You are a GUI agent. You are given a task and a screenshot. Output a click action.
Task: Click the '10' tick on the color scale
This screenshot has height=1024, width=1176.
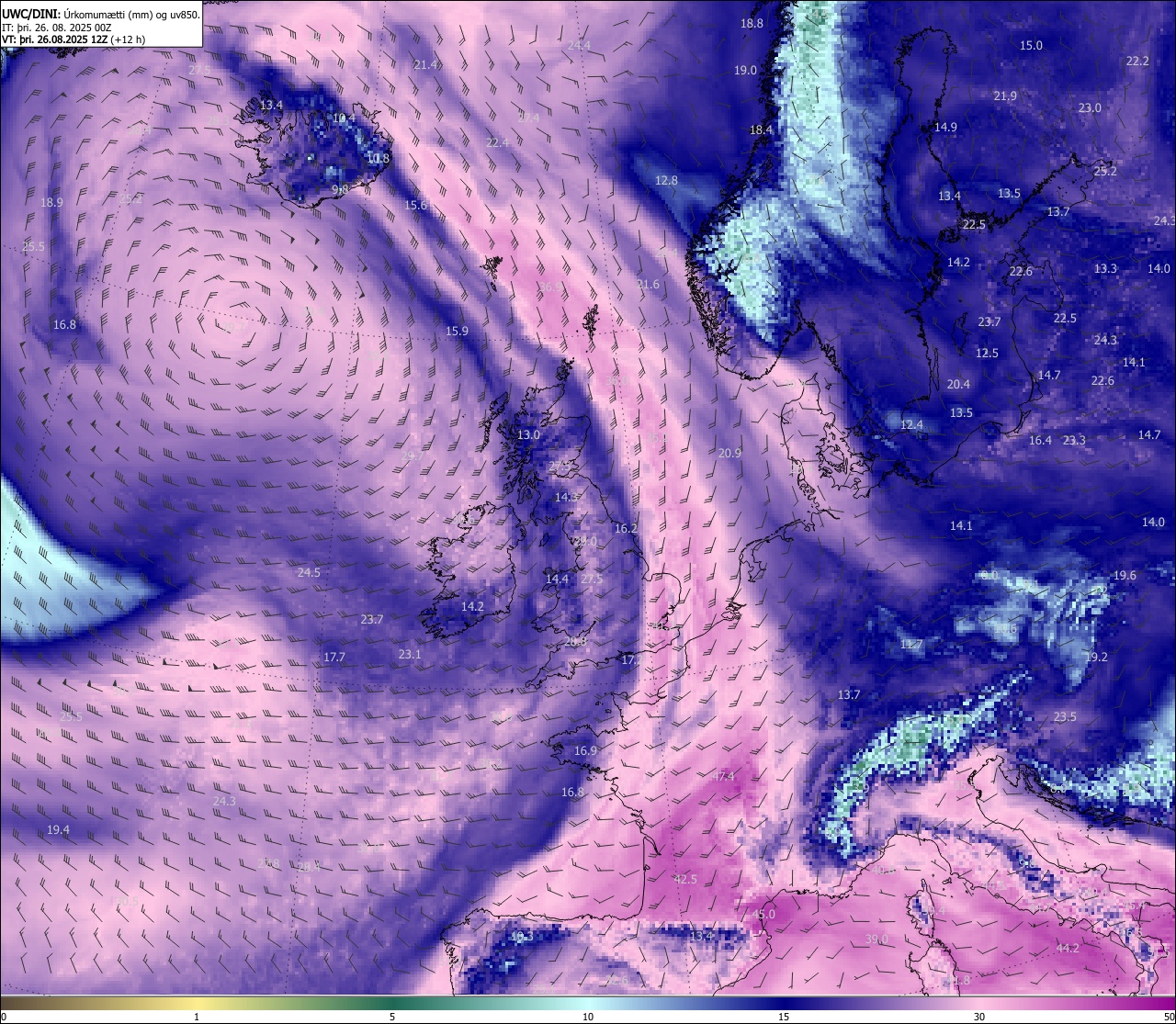pyautogui.click(x=588, y=1017)
